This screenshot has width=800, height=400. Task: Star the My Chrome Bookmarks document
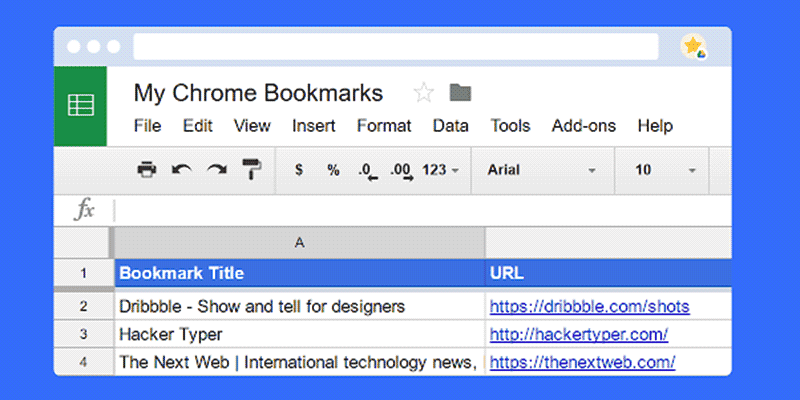click(423, 93)
